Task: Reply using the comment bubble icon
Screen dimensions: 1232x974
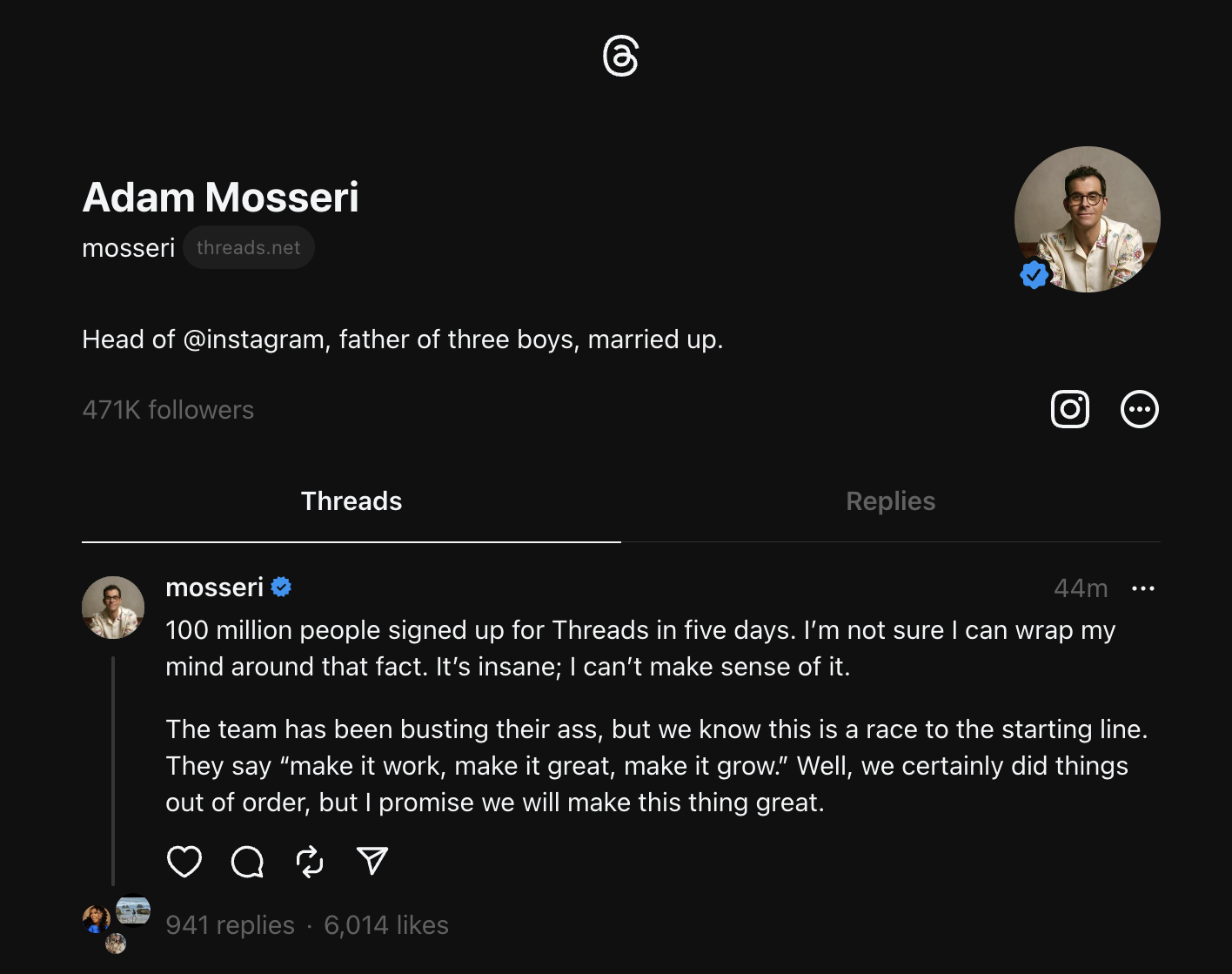Action: pyautogui.click(x=247, y=862)
